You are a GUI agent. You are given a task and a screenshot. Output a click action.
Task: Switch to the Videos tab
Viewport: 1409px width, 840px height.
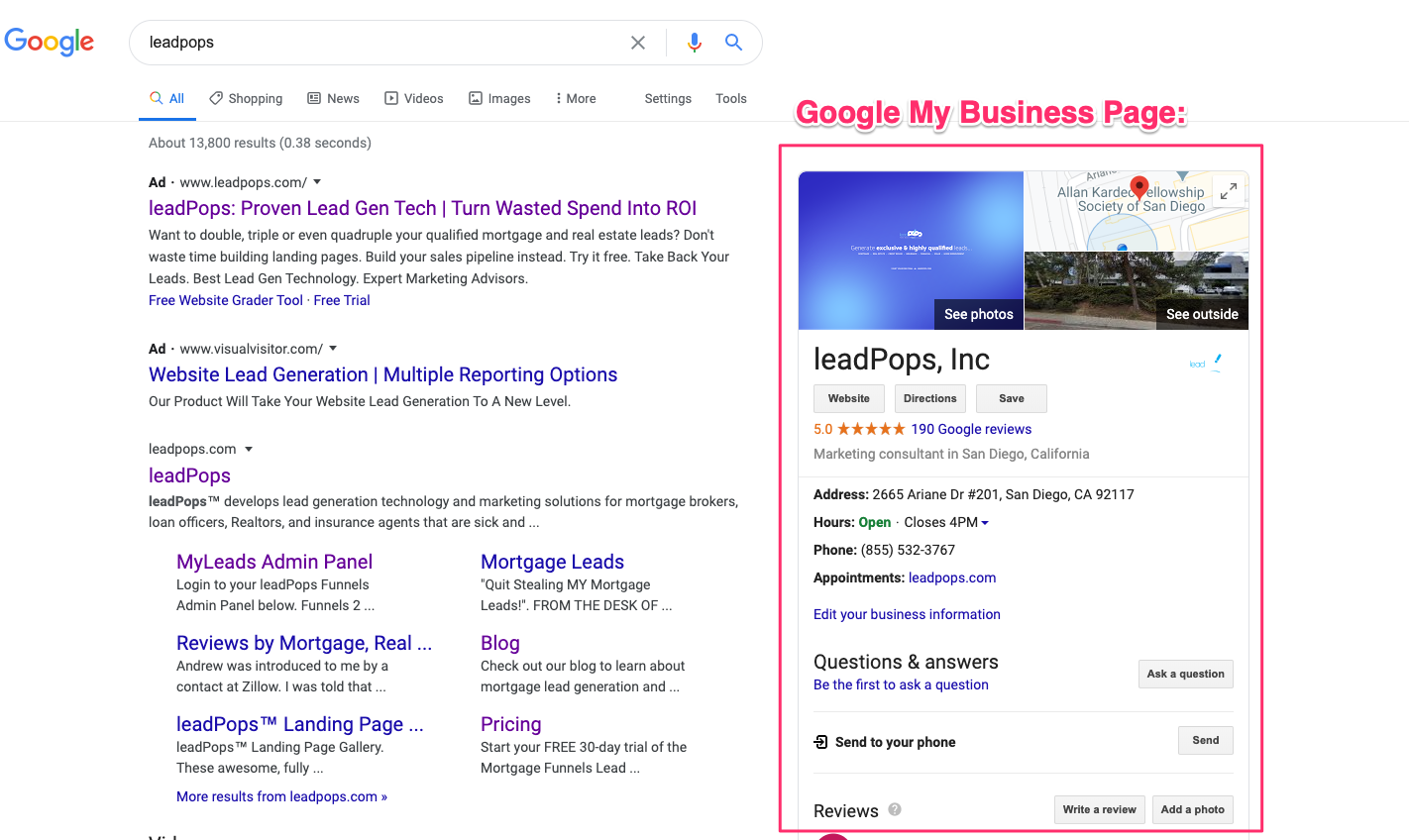point(414,98)
